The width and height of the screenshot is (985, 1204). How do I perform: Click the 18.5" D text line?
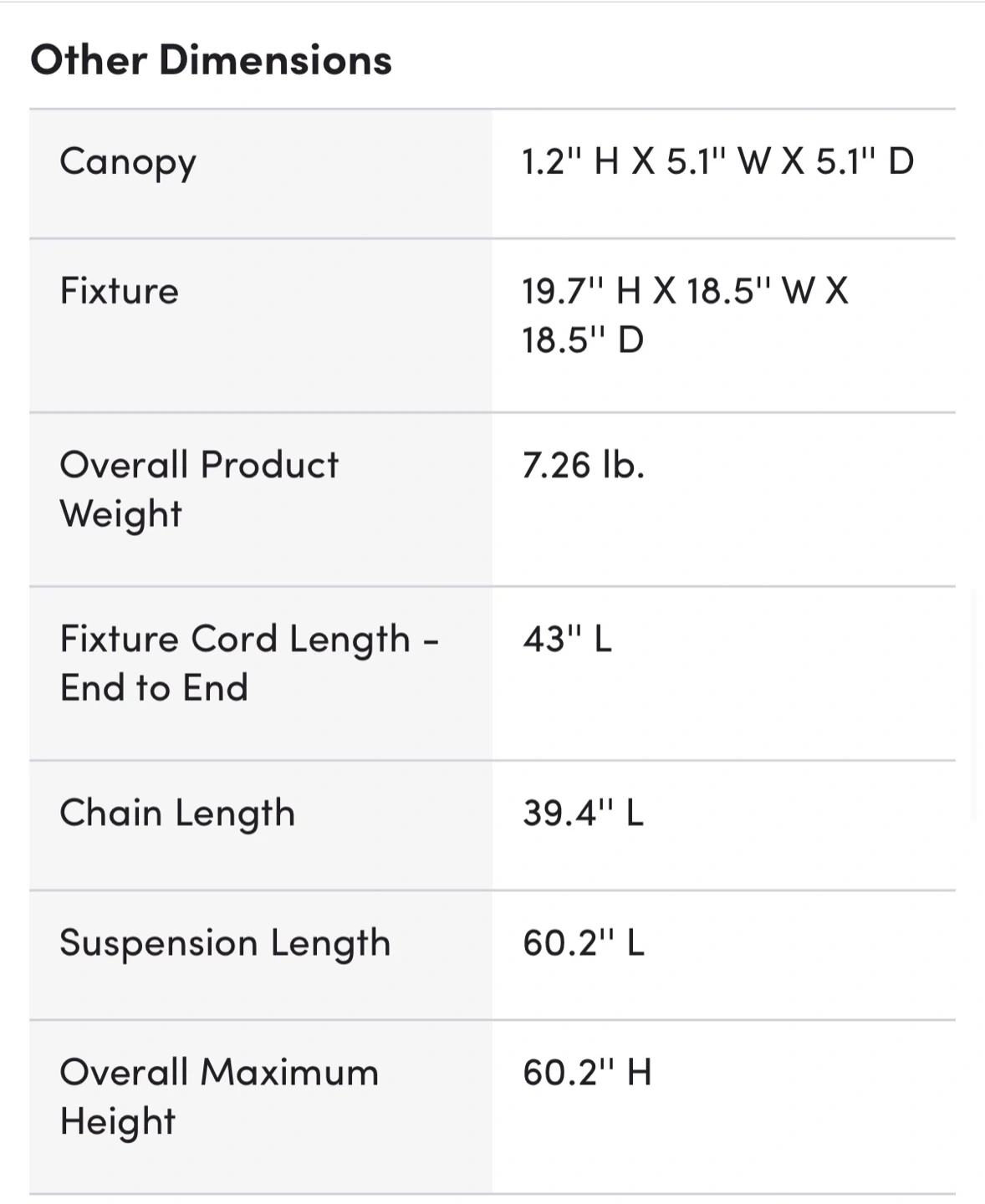[583, 340]
